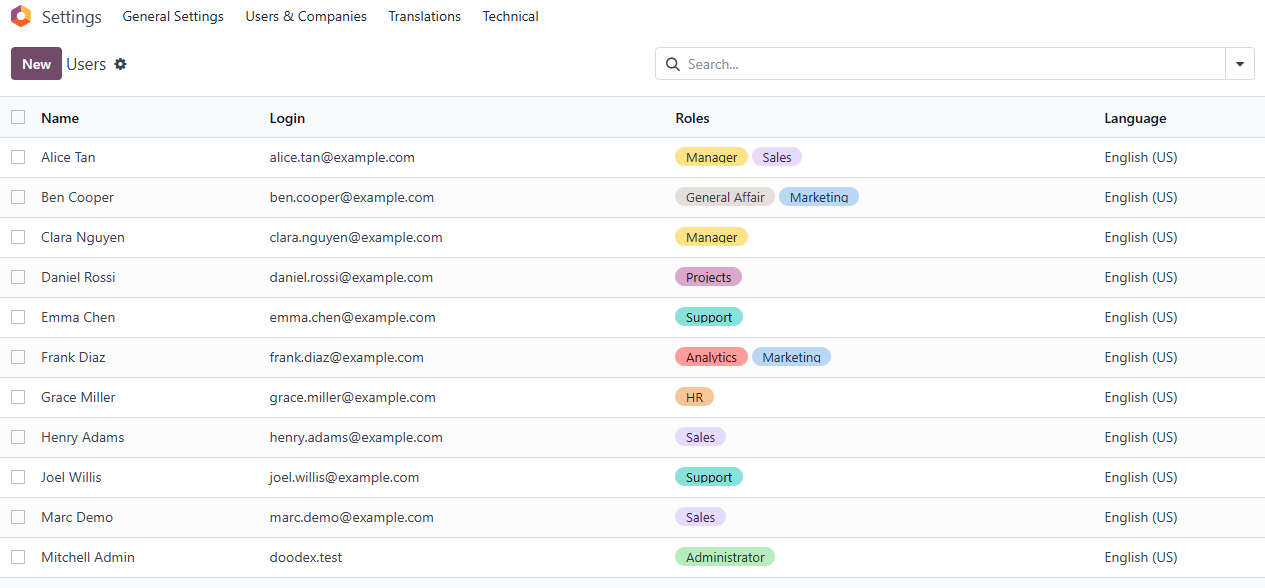The image size is (1265, 588).
Task: Click Joel Willis's Support tag
Action: click(709, 477)
